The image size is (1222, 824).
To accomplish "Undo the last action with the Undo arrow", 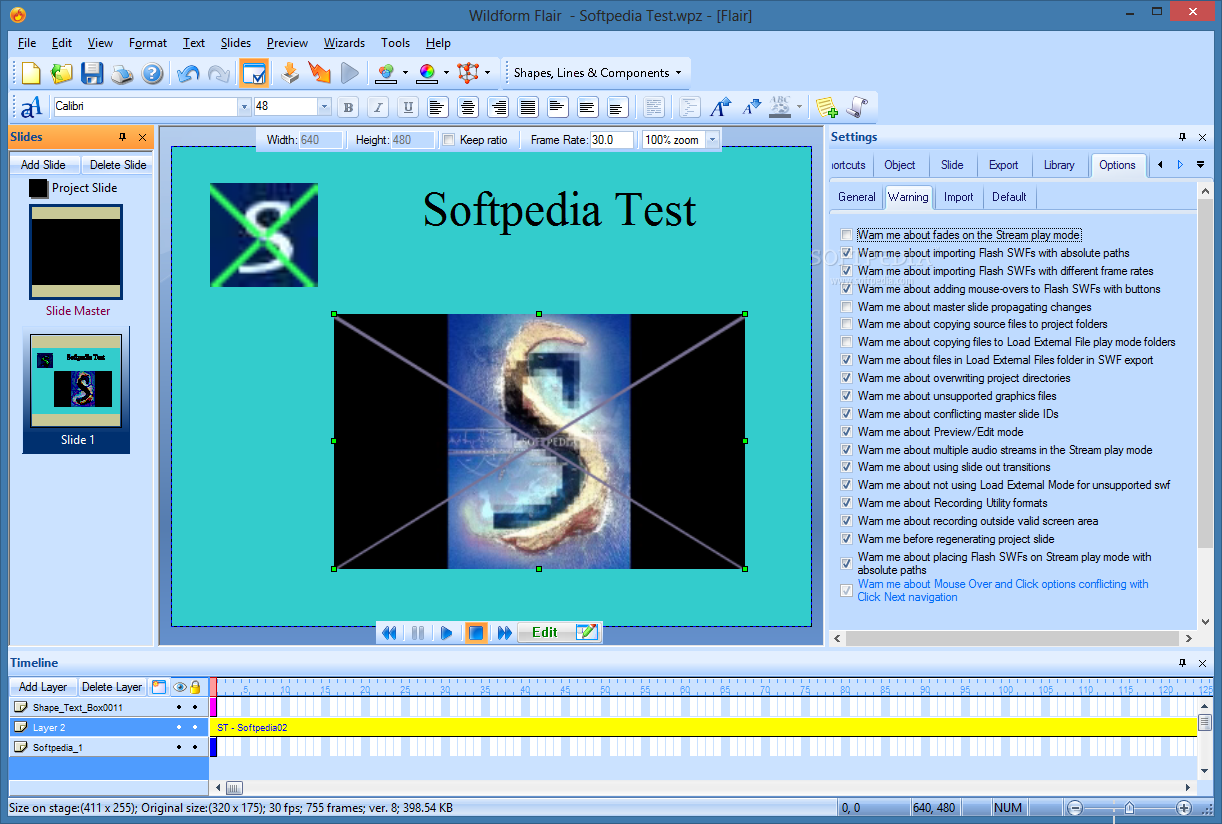I will (x=188, y=73).
